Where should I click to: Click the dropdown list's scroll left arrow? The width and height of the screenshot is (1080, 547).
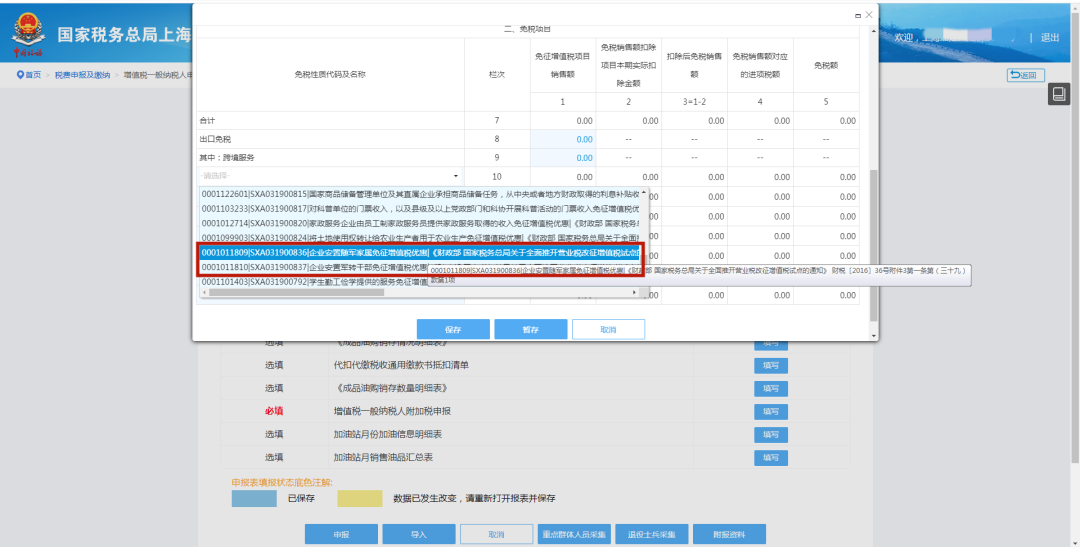pos(205,293)
